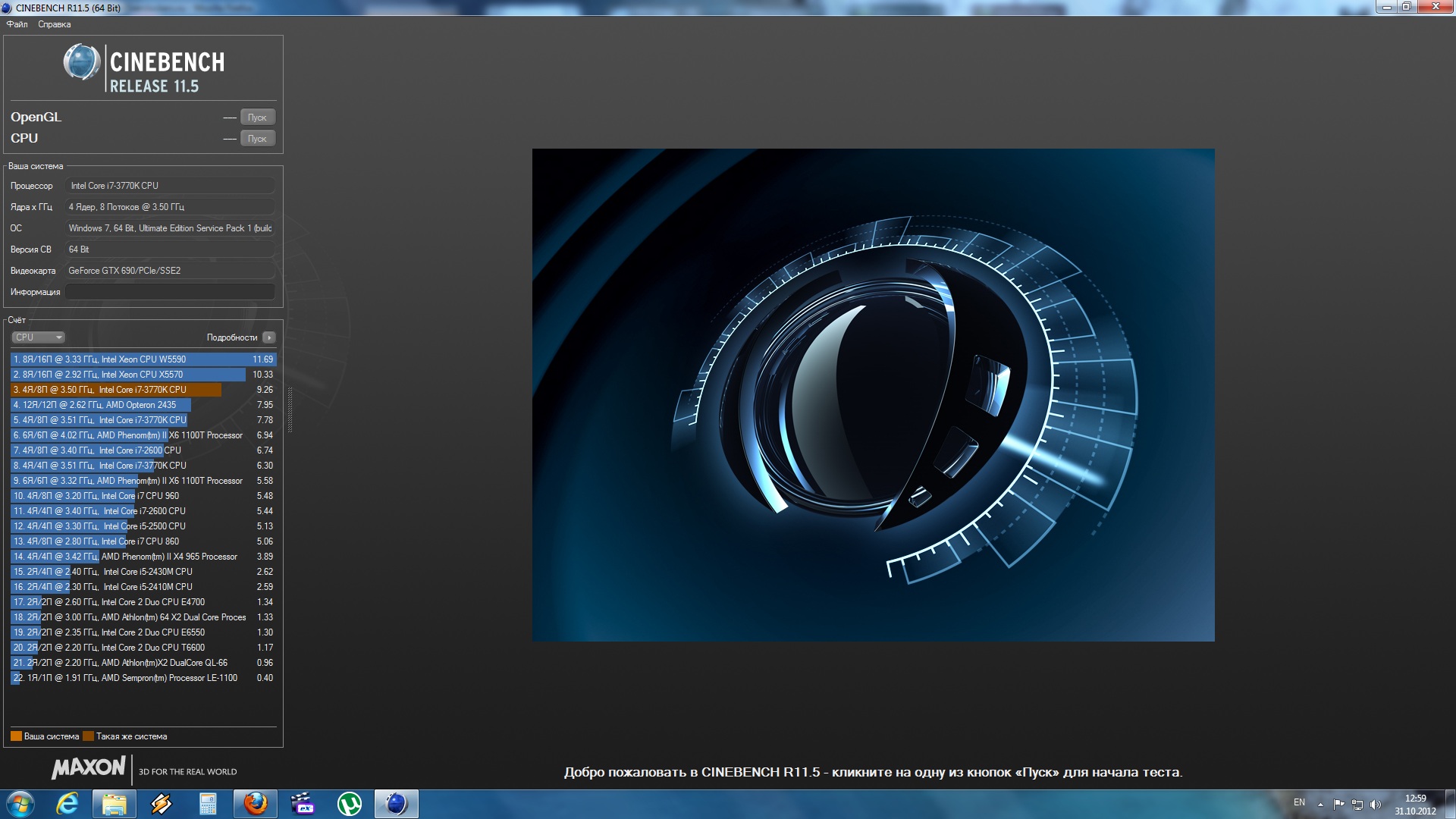The height and width of the screenshot is (819, 1456).
Task: Open the Справка menu
Action: tap(54, 24)
